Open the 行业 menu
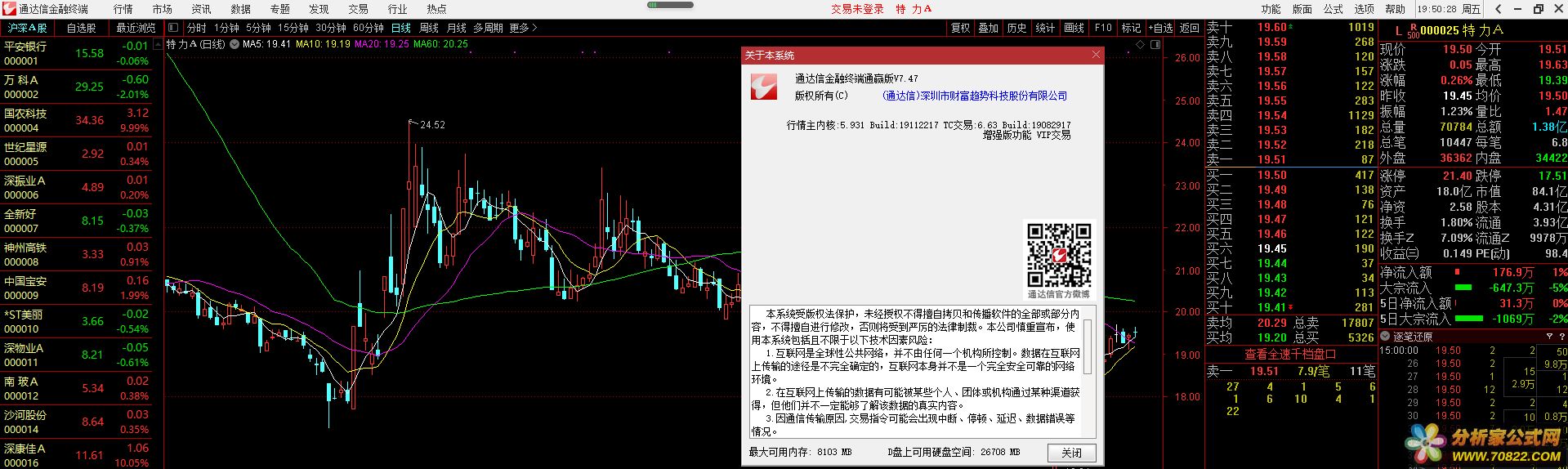The height and width of the screenshot is (469, 1568). click(x=397, y=9)
